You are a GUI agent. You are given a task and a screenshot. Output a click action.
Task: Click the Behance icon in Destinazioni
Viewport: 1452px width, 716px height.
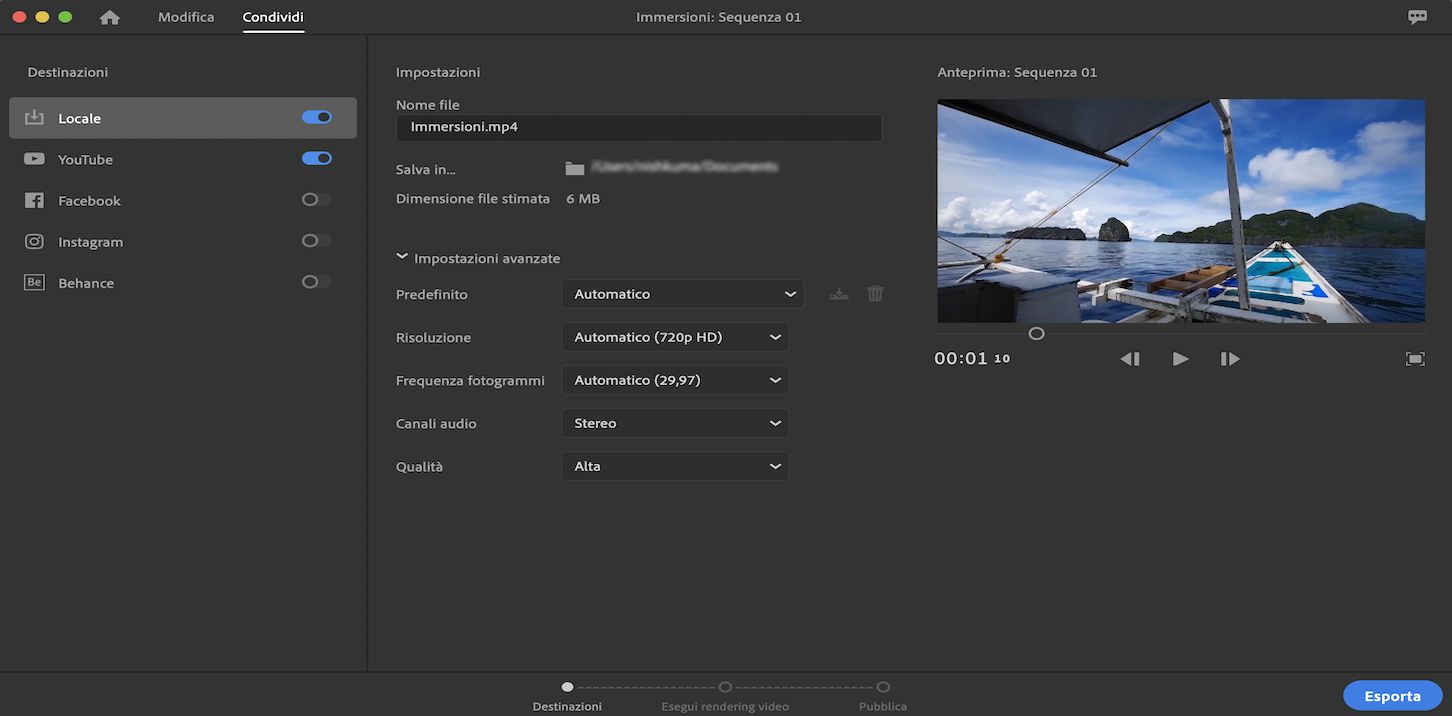(x=33, y=281)
